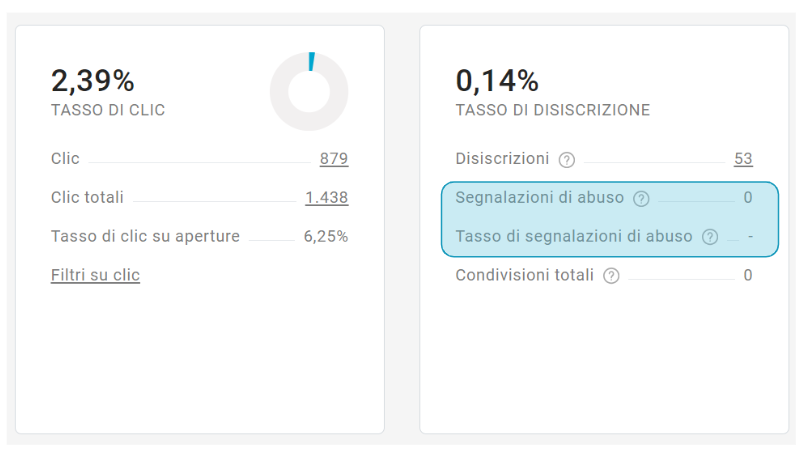Click help icon next to Disiscrizioni
Image resolution: width=802 pixels, height=454 pixels.
pyautogui.click(x=567, y=160)
